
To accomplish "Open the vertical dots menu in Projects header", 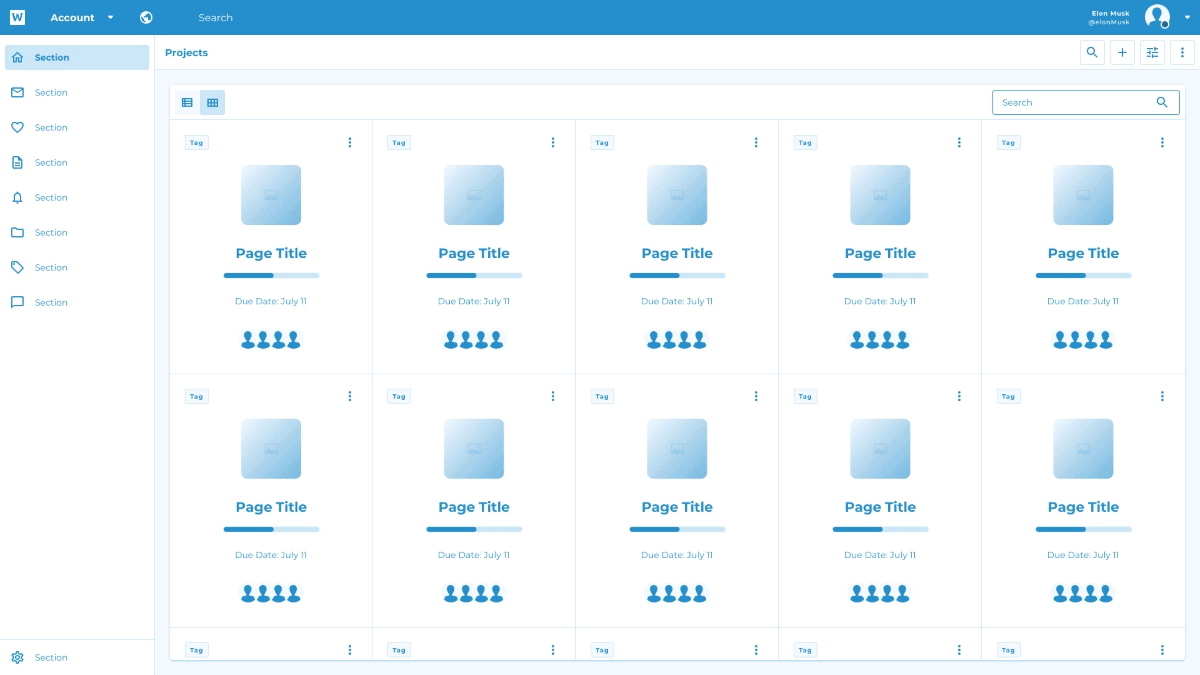I will [x=1182, y=53].
